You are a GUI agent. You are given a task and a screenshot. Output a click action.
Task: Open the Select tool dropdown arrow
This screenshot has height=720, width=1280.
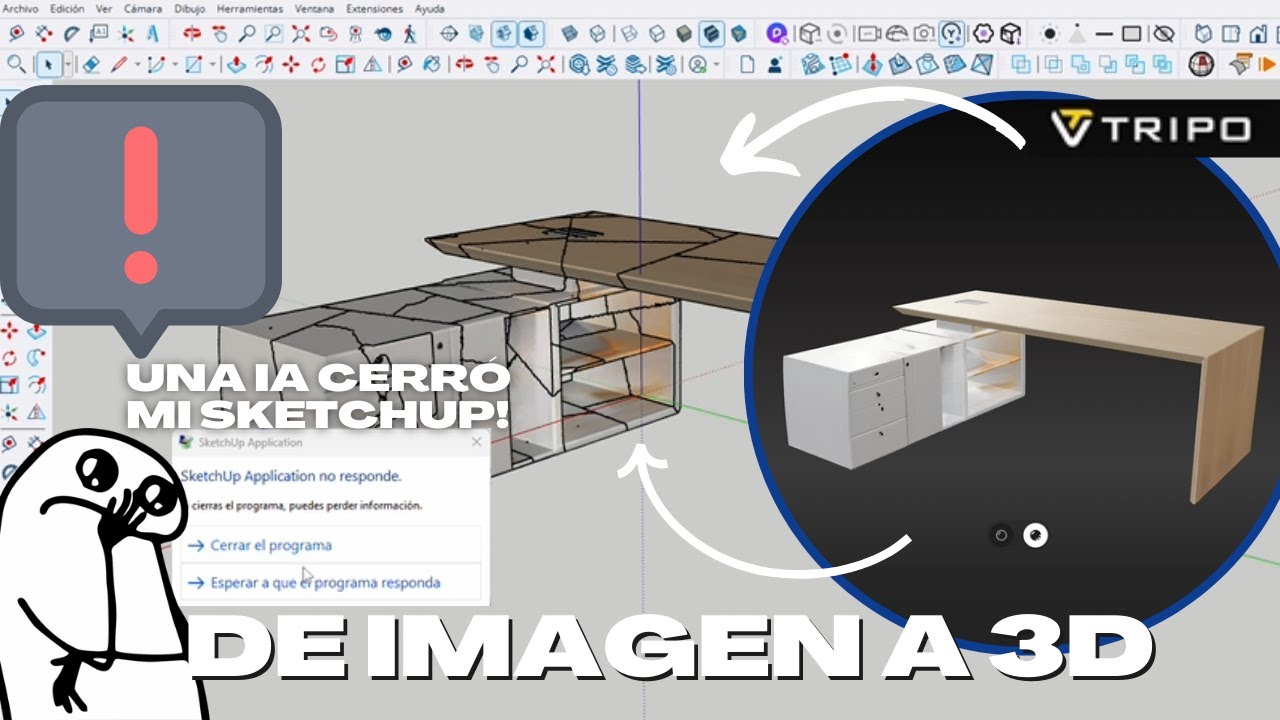click(x=68, y=65)
